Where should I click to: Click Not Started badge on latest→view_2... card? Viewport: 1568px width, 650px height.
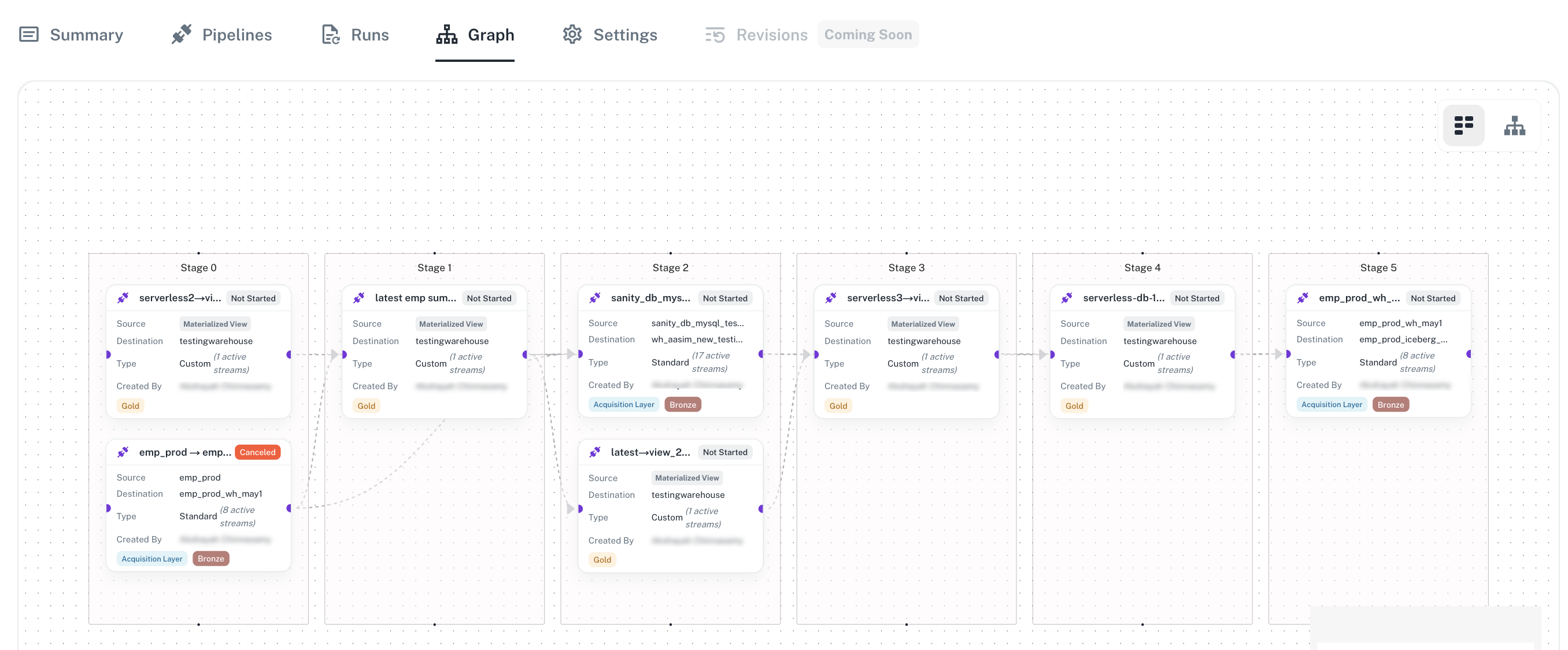click(x=725, y=452)
